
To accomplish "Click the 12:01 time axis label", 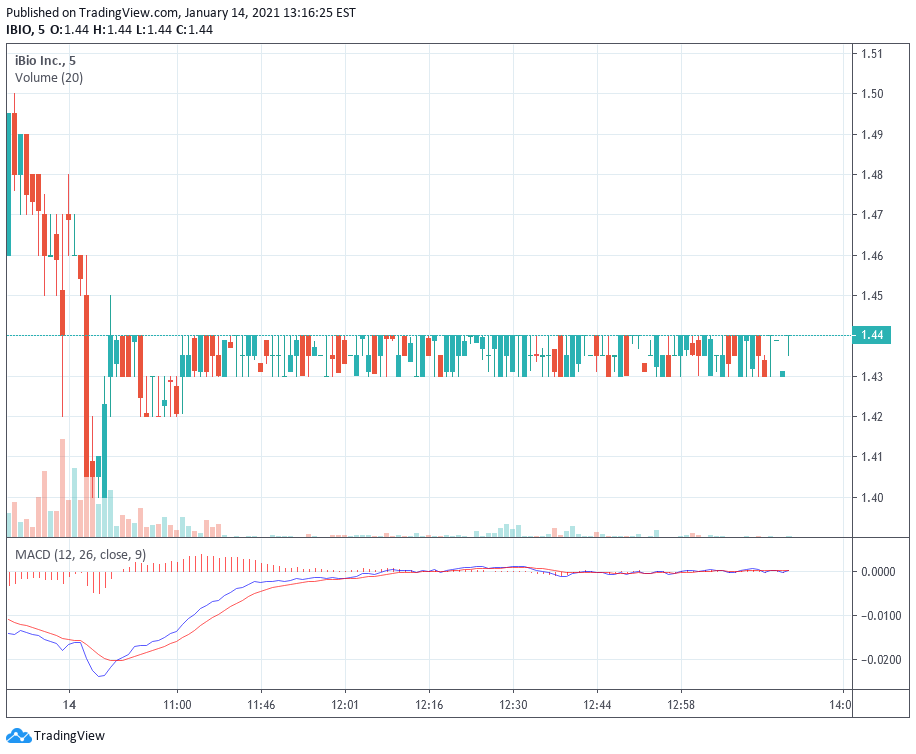I will coord(345,704).
